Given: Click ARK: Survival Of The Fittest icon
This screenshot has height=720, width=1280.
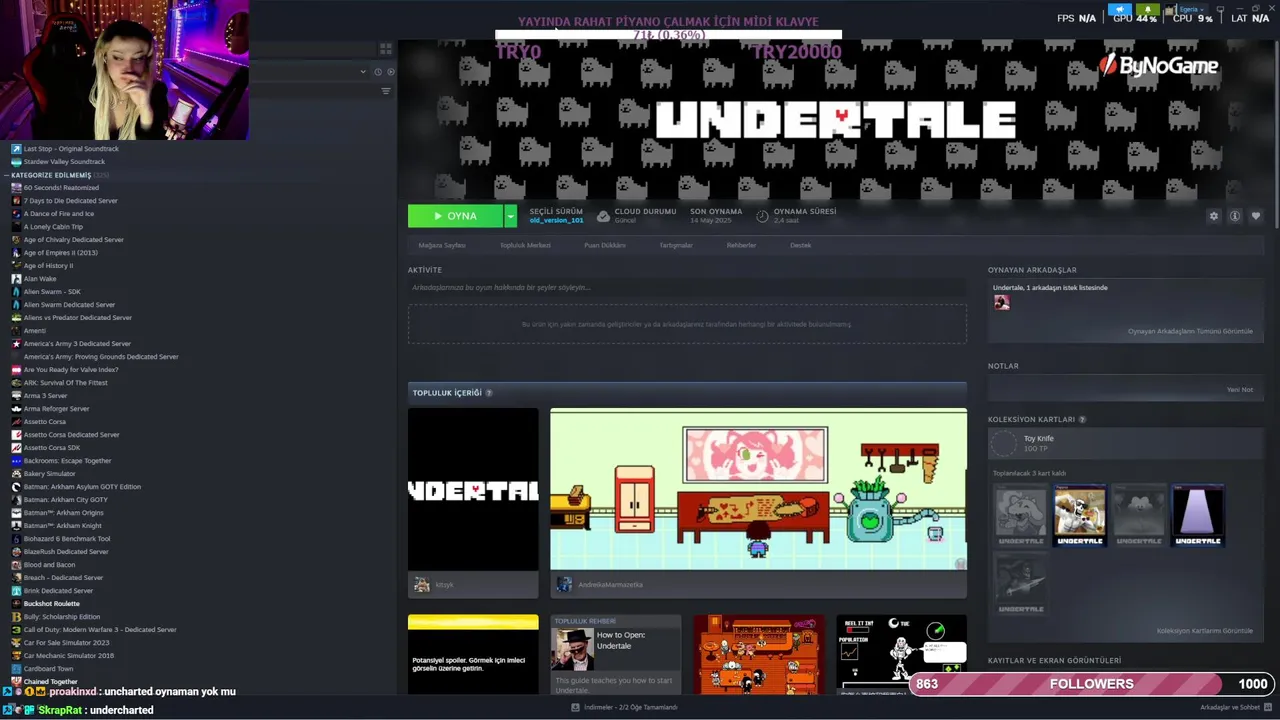Looking at the screenshot, I should point(16,383).
